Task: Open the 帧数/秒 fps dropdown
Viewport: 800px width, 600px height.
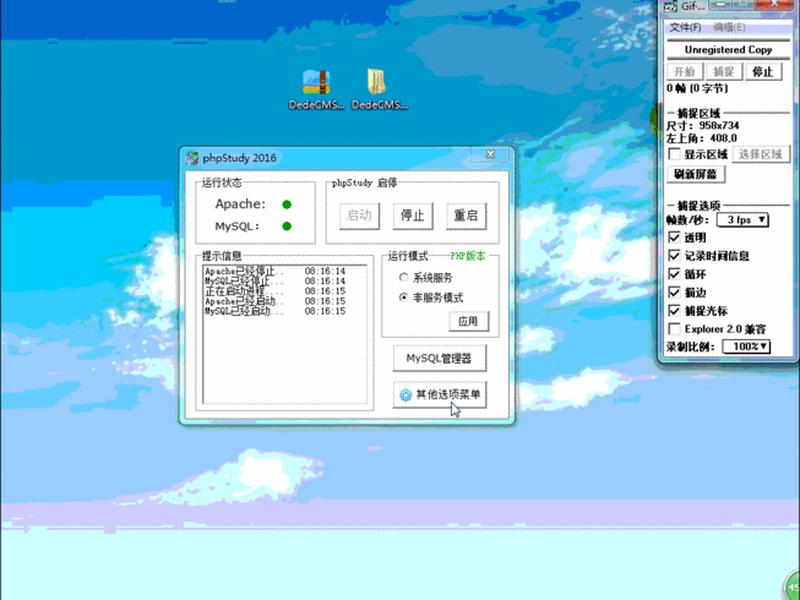Action: 743,220
